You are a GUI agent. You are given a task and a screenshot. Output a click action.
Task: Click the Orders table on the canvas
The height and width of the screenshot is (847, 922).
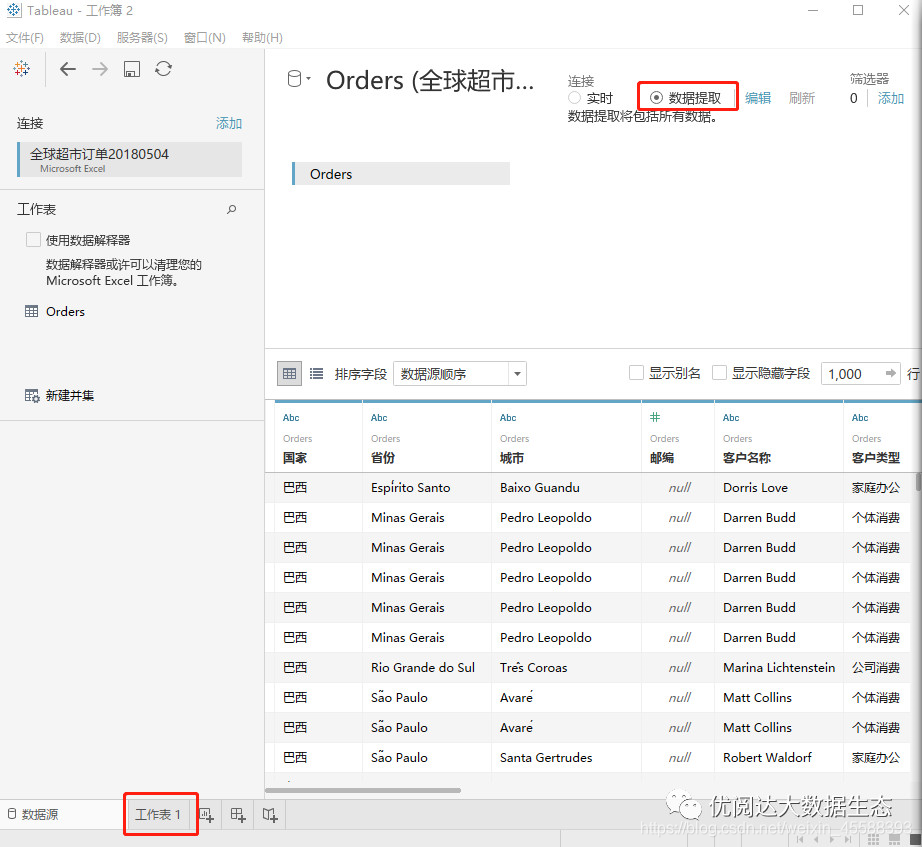pyautogui.click(x=401, y=174)
